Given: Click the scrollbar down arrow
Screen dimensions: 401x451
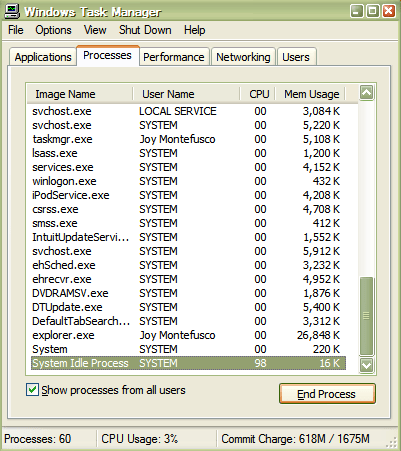Looking at the screenshot, I should click(366, 365).
